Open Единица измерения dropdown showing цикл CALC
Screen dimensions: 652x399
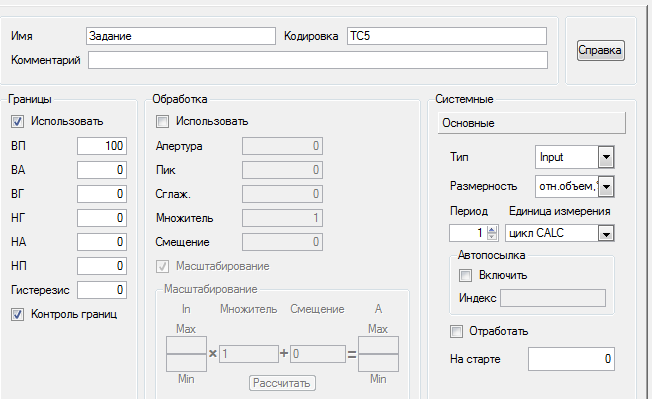606,234
